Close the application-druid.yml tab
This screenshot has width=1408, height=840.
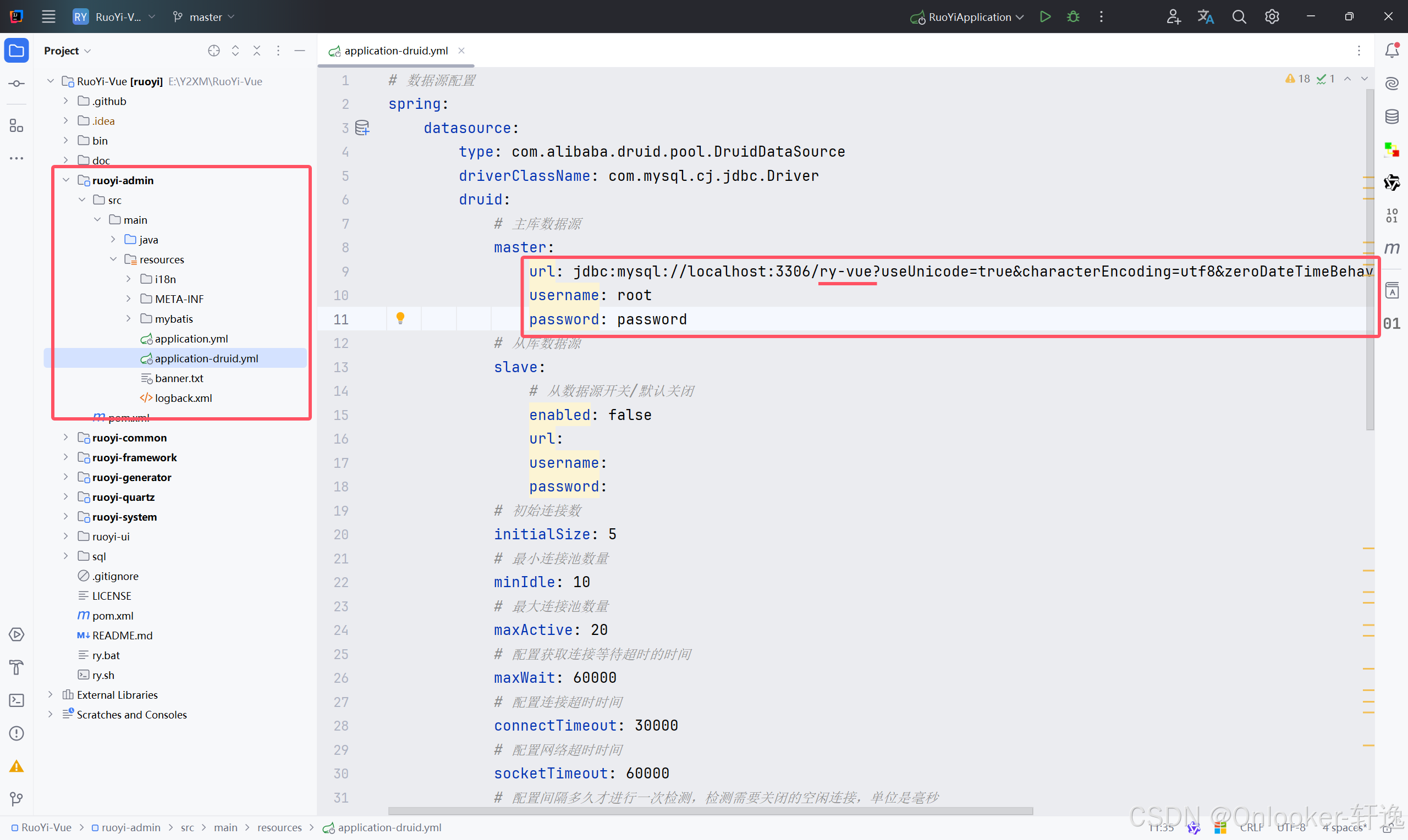(461, 51)
